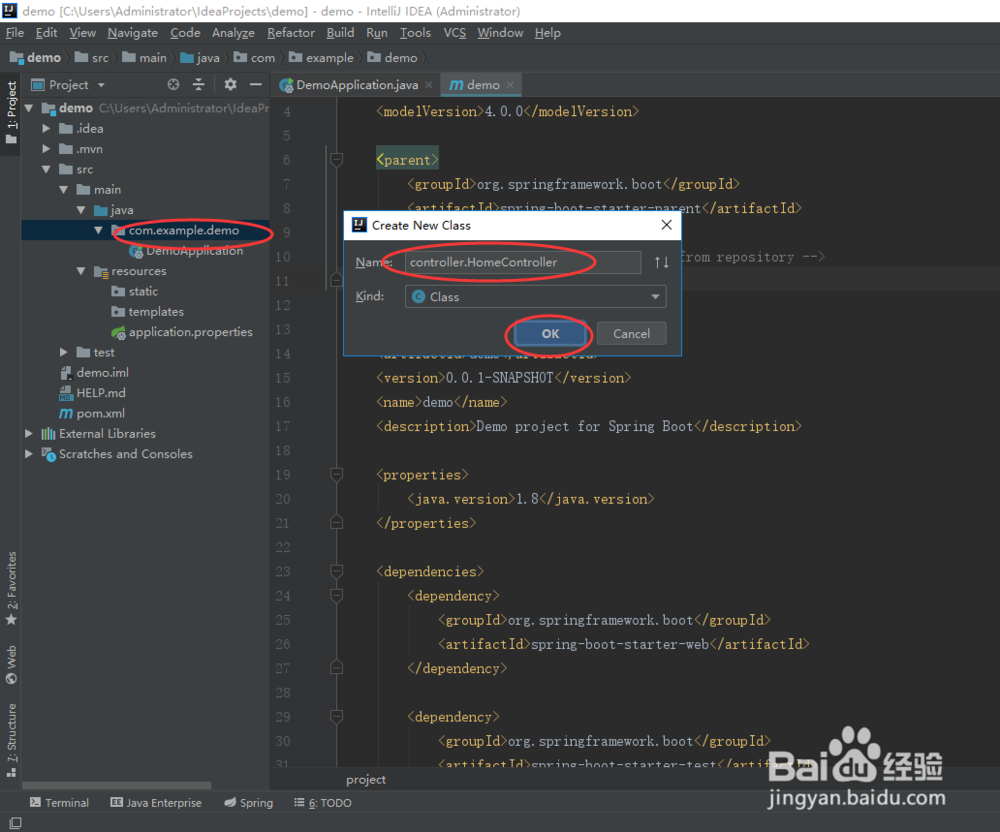Toggle the 1: Project side tool window

click(11, 112)
